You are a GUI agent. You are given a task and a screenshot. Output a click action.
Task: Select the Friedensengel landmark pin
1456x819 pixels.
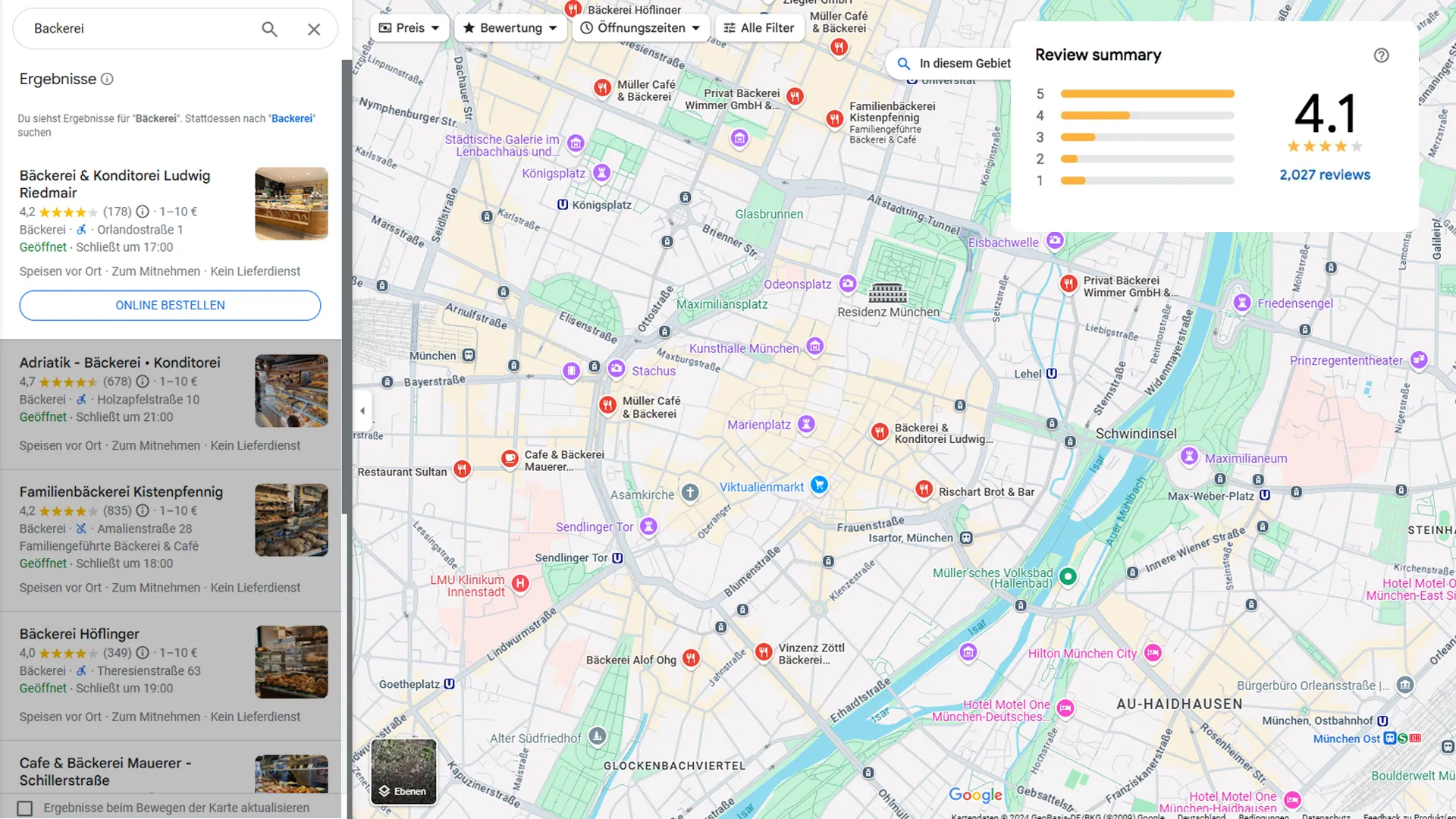[1242, 303]
